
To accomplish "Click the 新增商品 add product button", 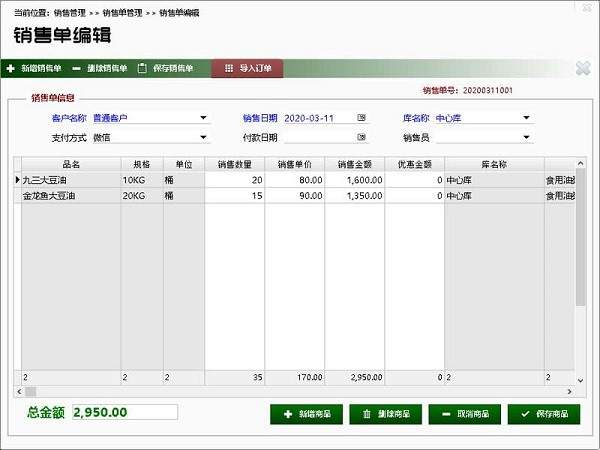I will click(307, 414).
